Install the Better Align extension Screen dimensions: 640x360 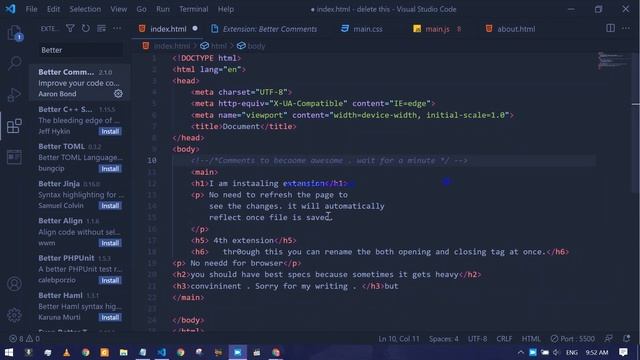[x=110, y=243]
